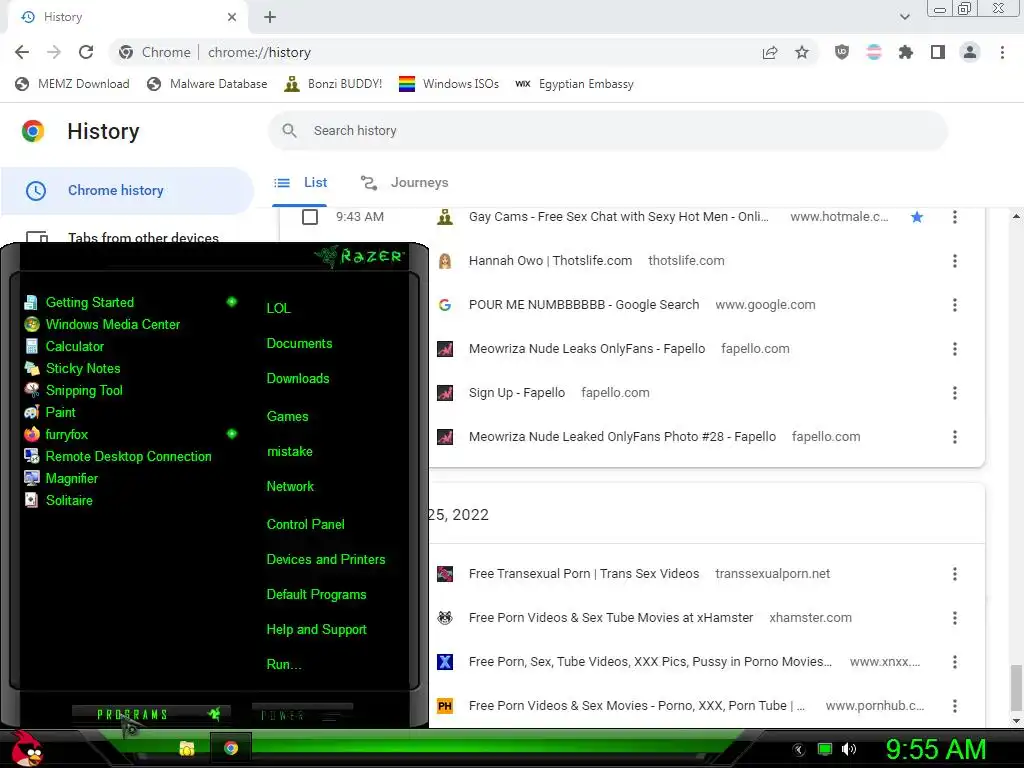The width and height of the screenshot is (1024, 768).
Task: Select Chrome history in the sidebar
Action: click(127, 190)
